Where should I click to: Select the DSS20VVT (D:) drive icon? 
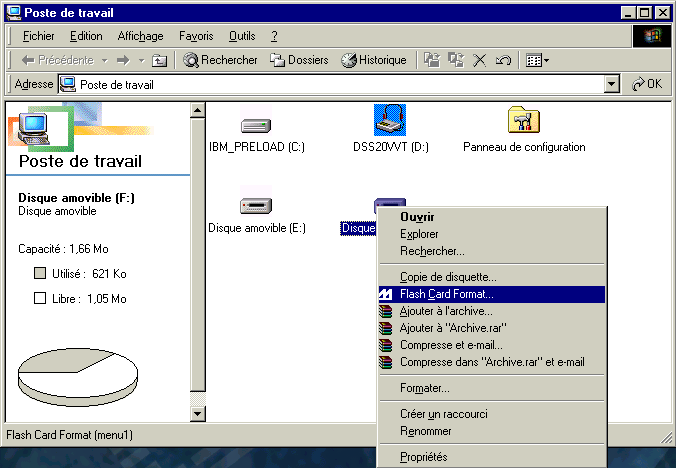click(390, 120)
